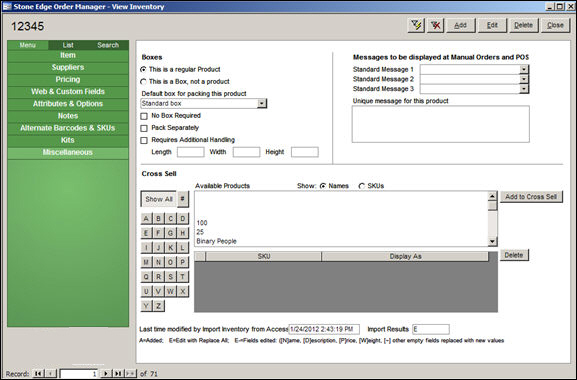This screenshot has height=380, width=577.
Task: Click the new record navigation arrow
Action: pos(130,373)
